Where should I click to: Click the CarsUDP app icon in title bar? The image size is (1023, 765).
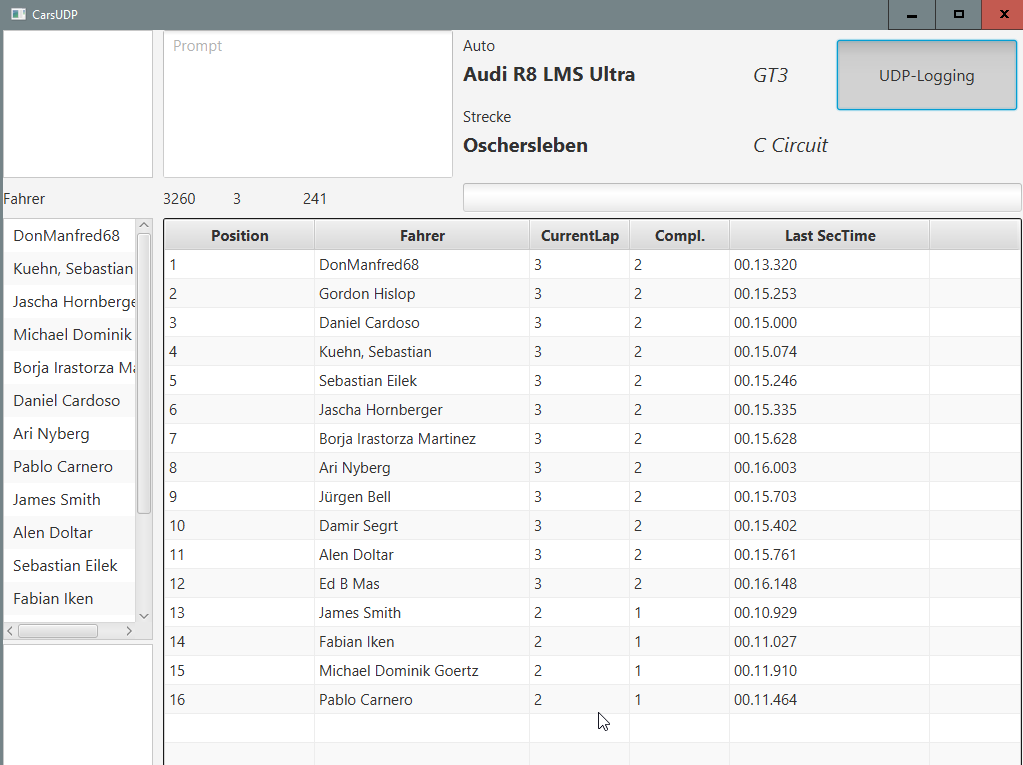[x=18, y=14]
